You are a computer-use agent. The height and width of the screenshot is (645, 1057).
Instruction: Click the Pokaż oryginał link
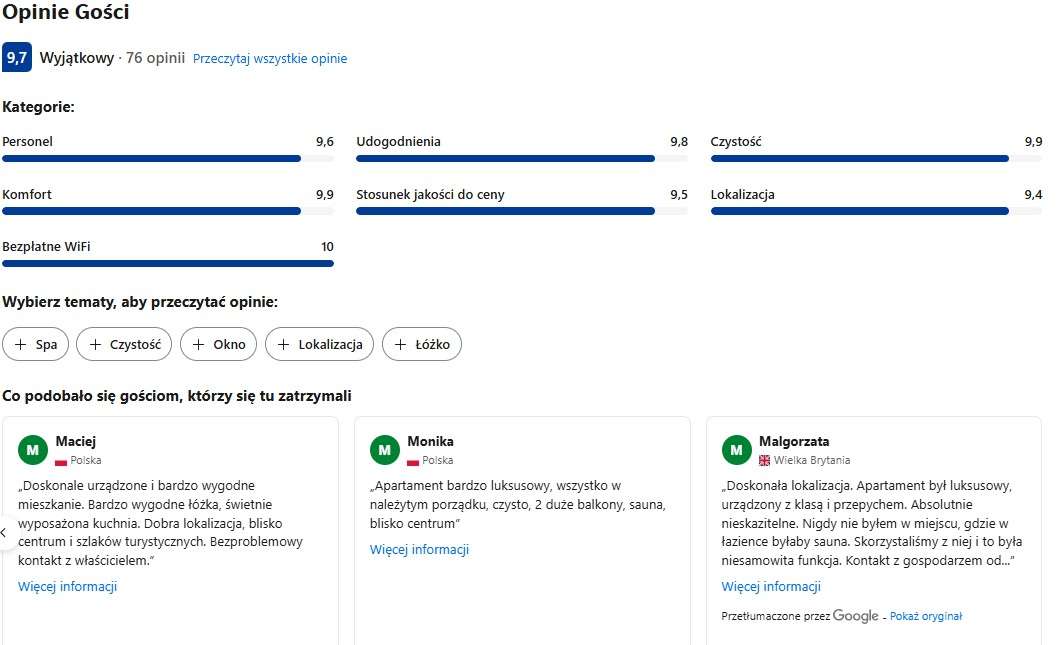click(x=926, y=617)
